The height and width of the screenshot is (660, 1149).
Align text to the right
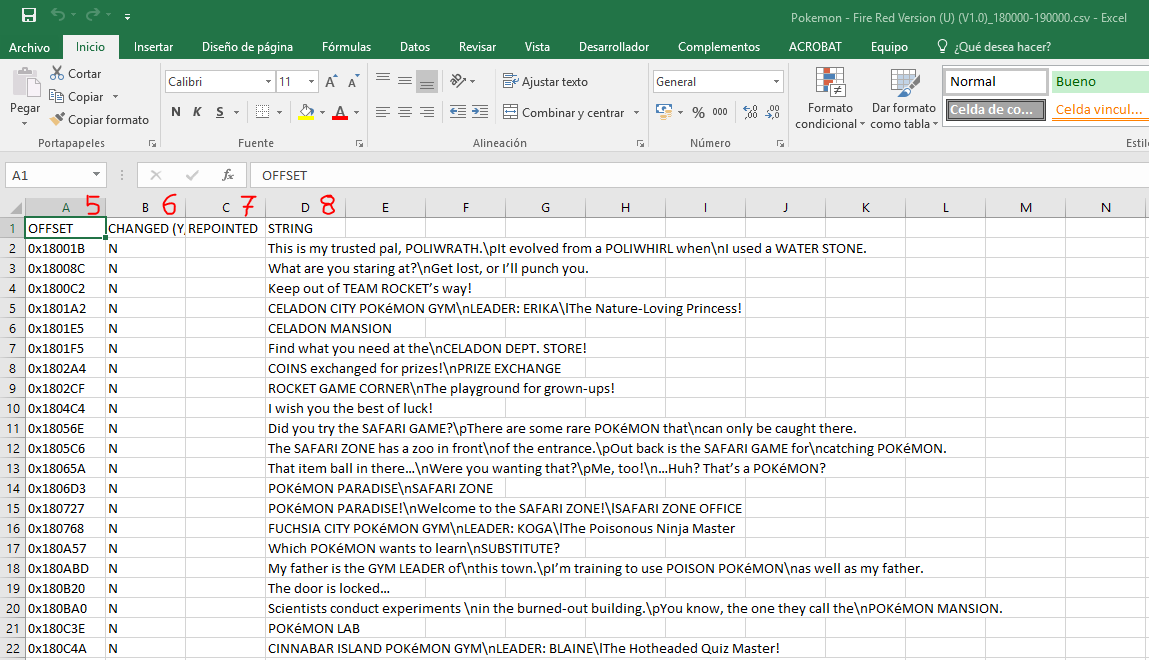click(x=426, y=112)
